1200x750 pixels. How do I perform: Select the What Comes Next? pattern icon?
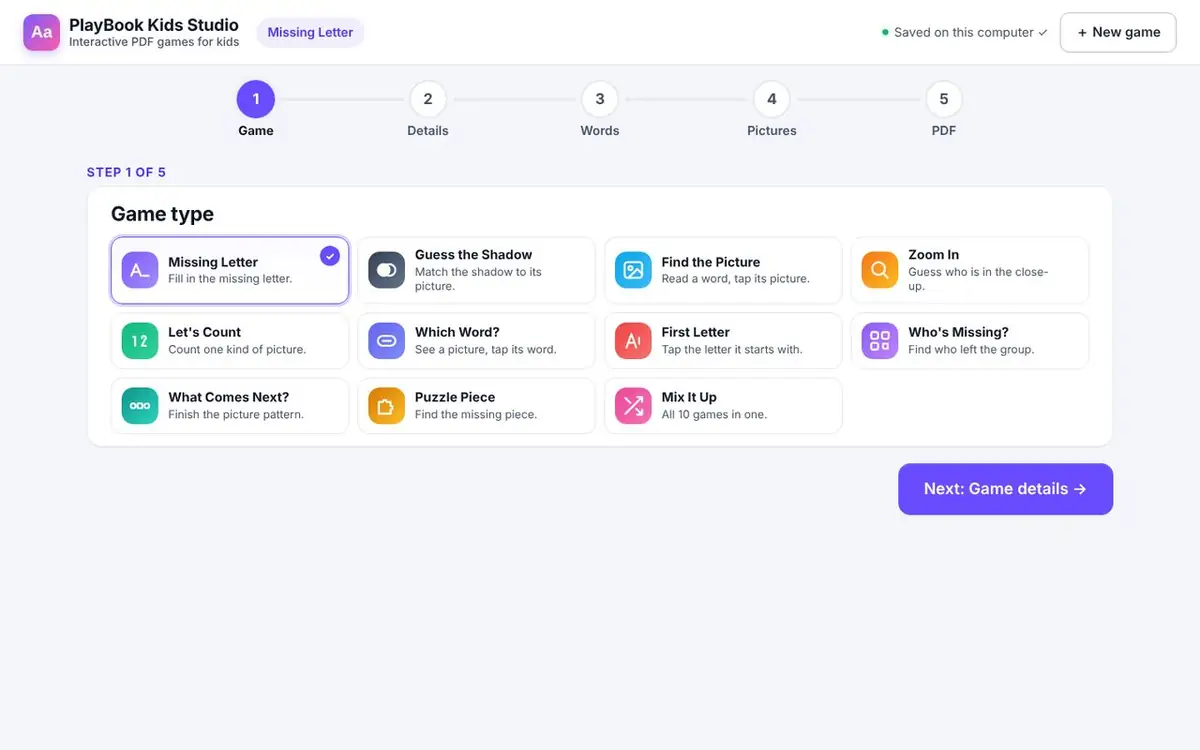140,406
